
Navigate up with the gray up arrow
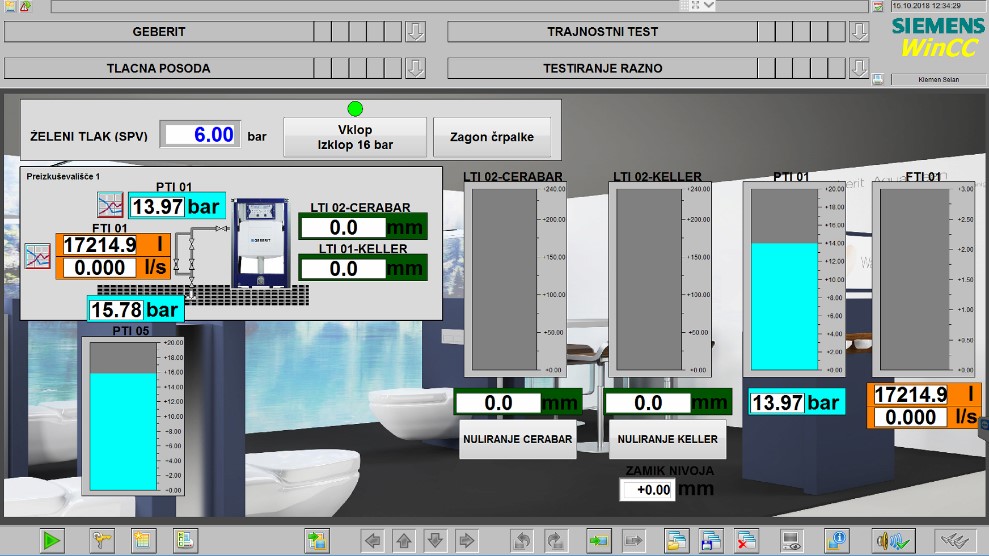click(x=404, y=540)
